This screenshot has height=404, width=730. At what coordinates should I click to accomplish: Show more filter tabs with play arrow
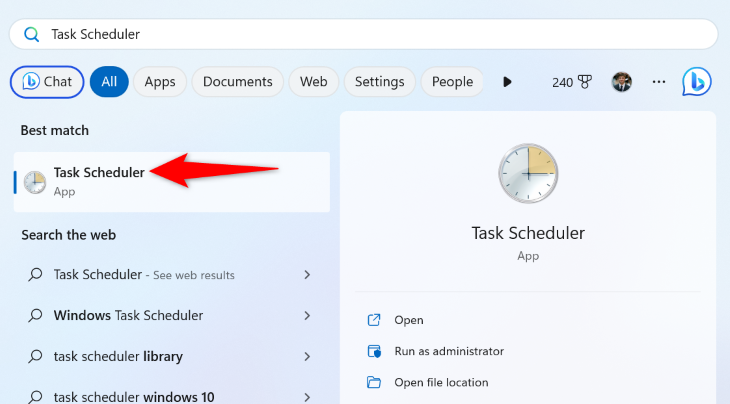click(x=507, y=82)
